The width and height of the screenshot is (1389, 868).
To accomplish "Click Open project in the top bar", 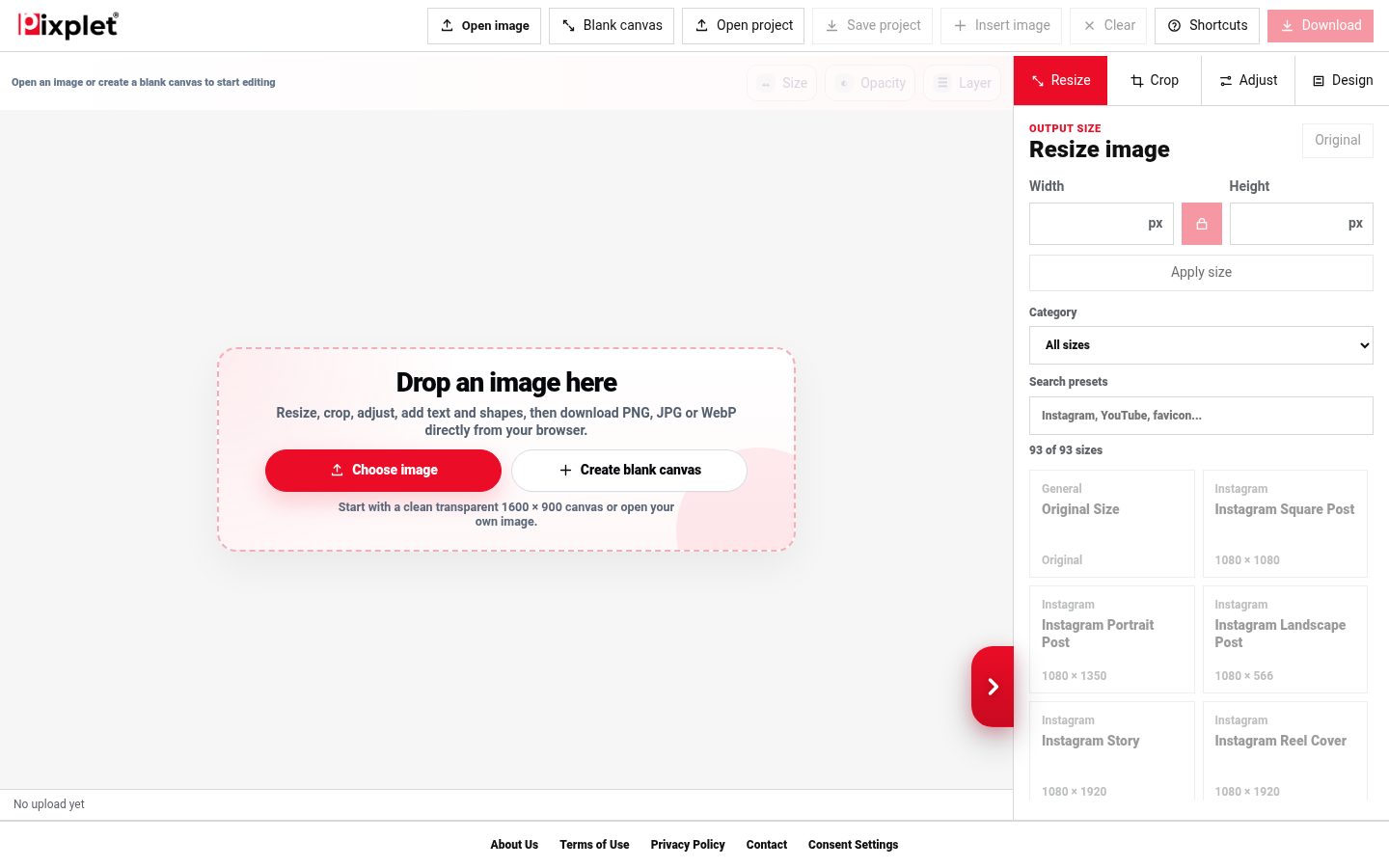I will tap(744, 26).
